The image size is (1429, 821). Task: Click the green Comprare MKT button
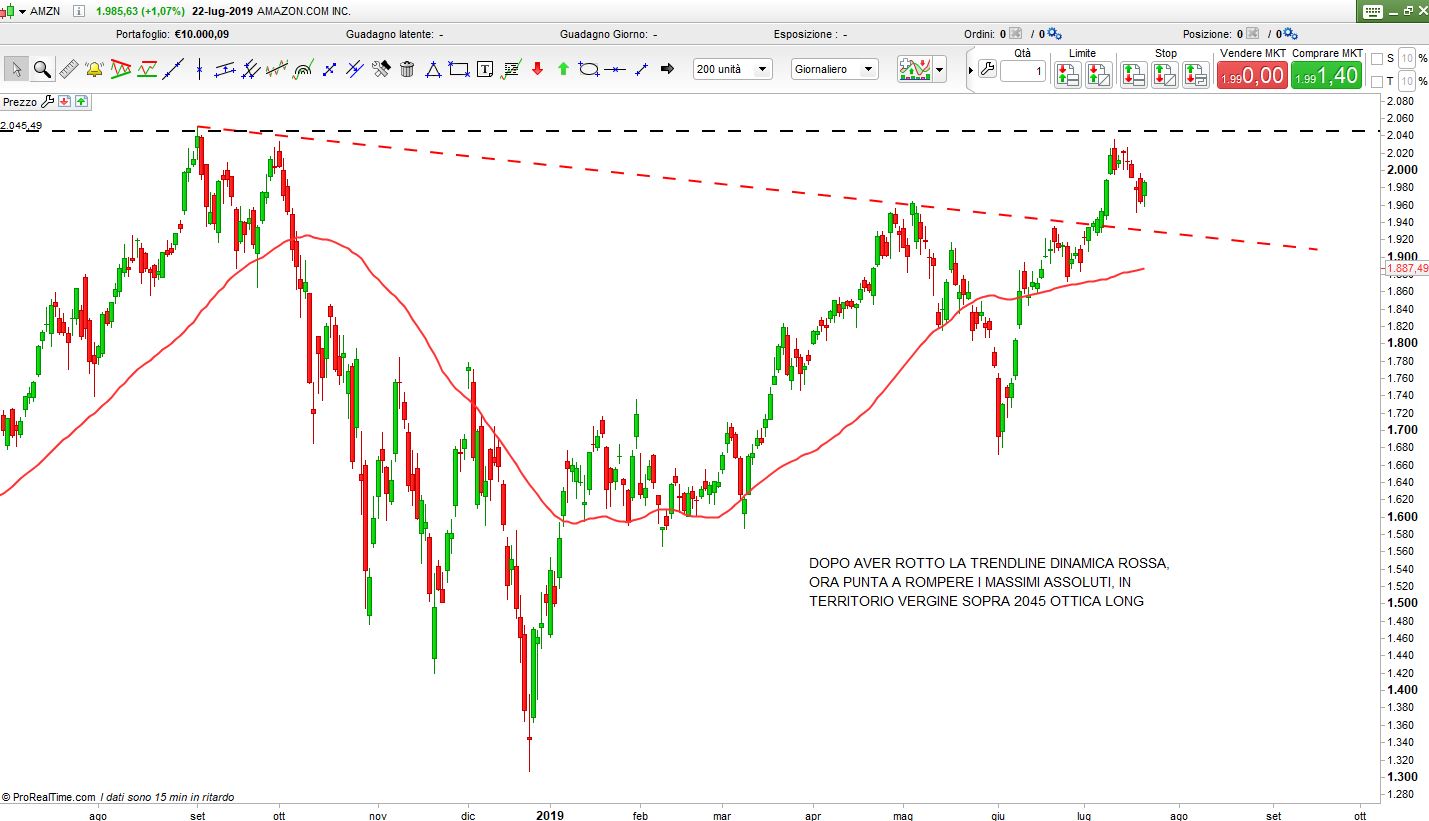tap(1326, 75)
